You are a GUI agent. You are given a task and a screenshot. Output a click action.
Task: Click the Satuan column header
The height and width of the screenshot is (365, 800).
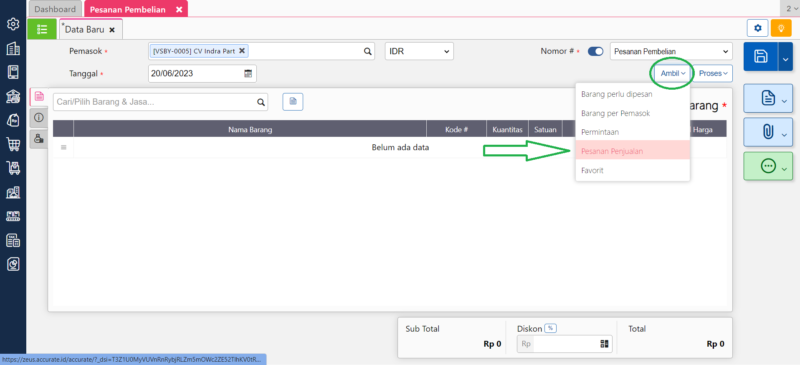(x=545, y=130)
